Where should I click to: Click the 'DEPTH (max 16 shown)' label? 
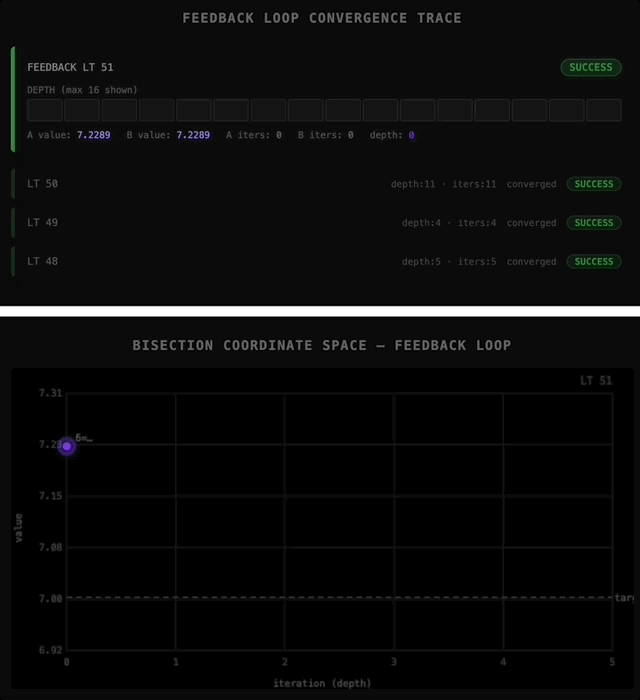pyautogui.click(x=82, y=90)
